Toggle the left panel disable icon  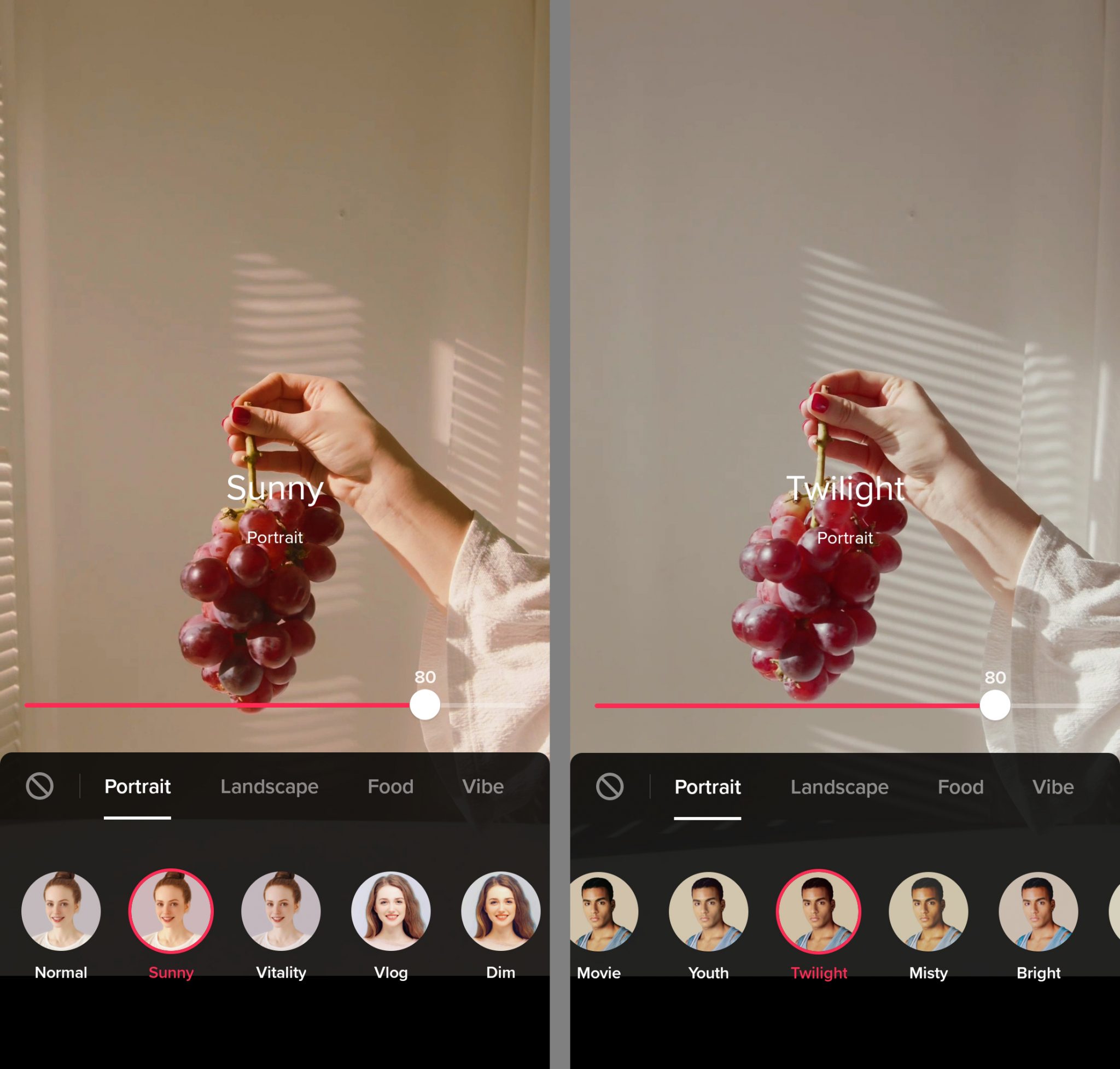[39, 786]
